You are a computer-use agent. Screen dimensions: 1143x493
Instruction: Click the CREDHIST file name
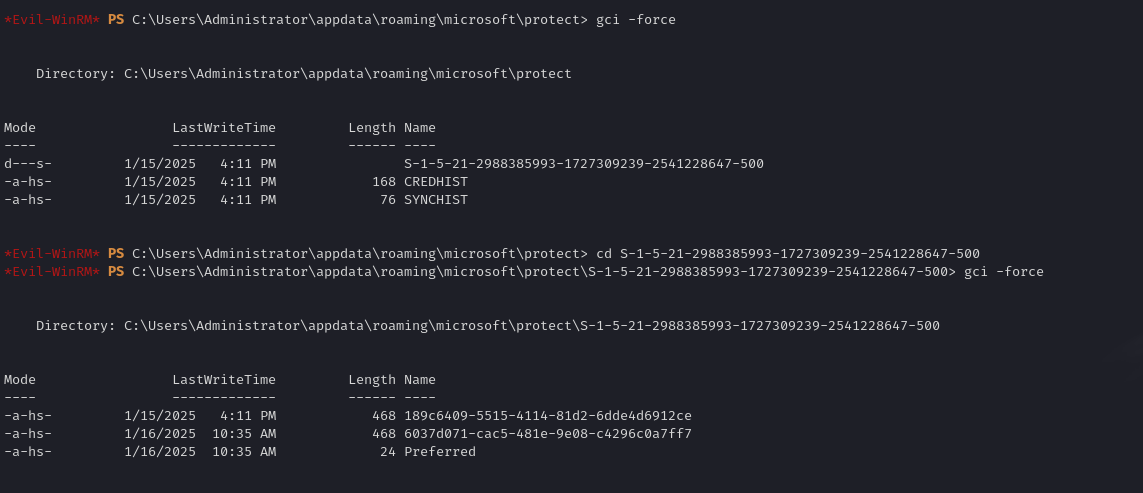point(435,182)
